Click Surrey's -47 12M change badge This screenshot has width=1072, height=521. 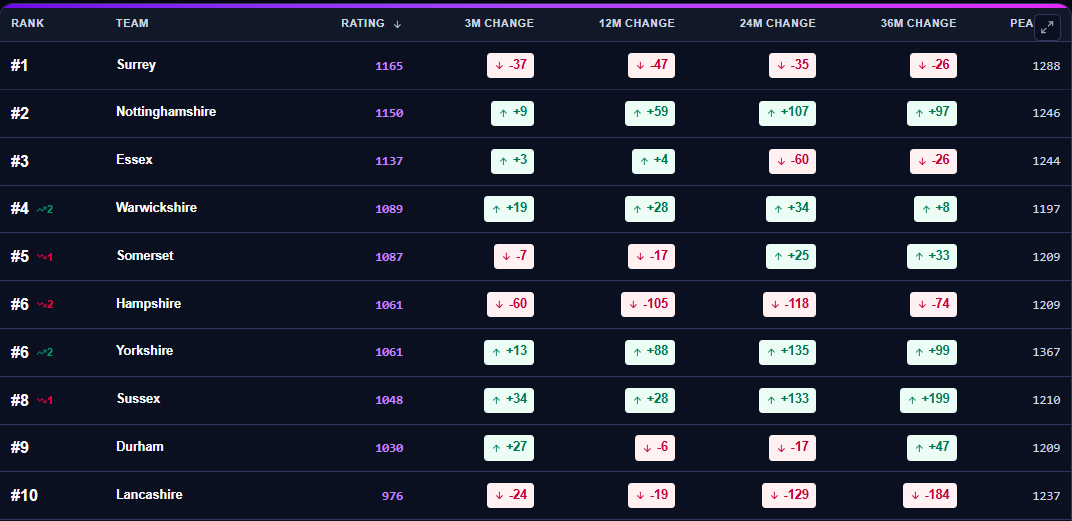pos(652,66)
